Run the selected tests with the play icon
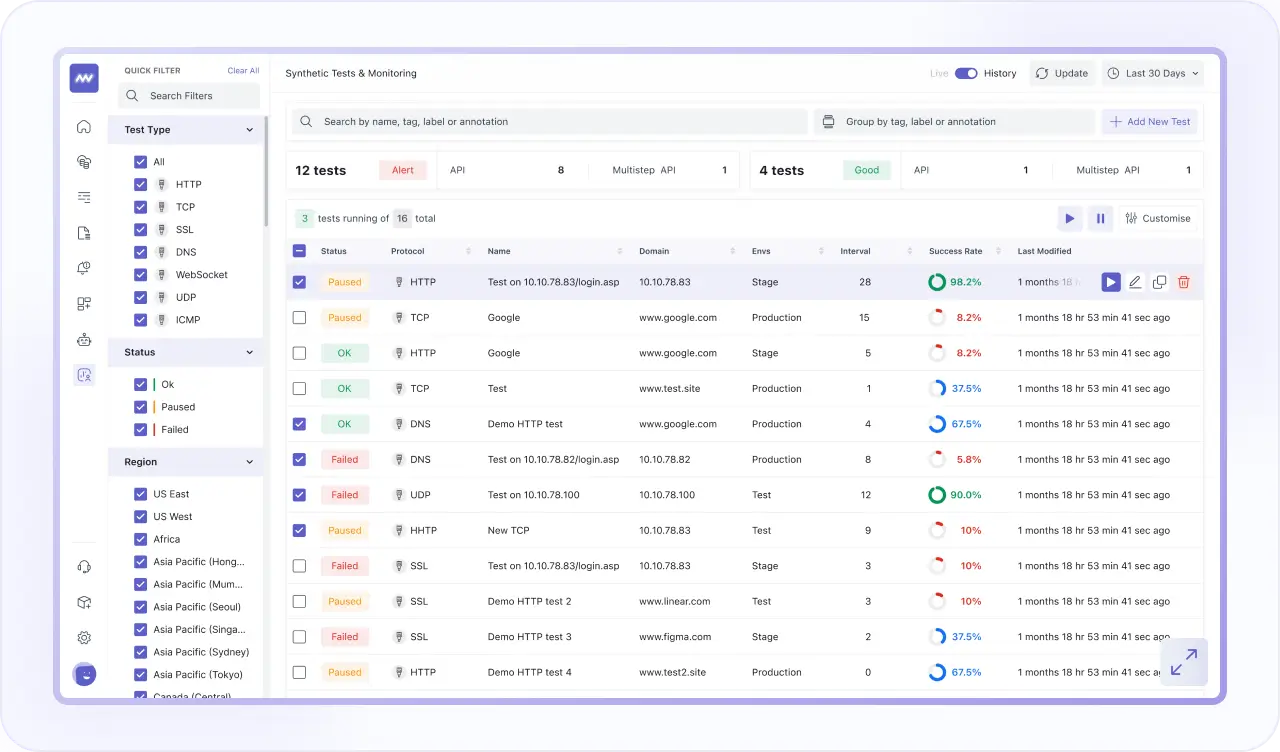1280x752 pixels. click(1069, 218)
